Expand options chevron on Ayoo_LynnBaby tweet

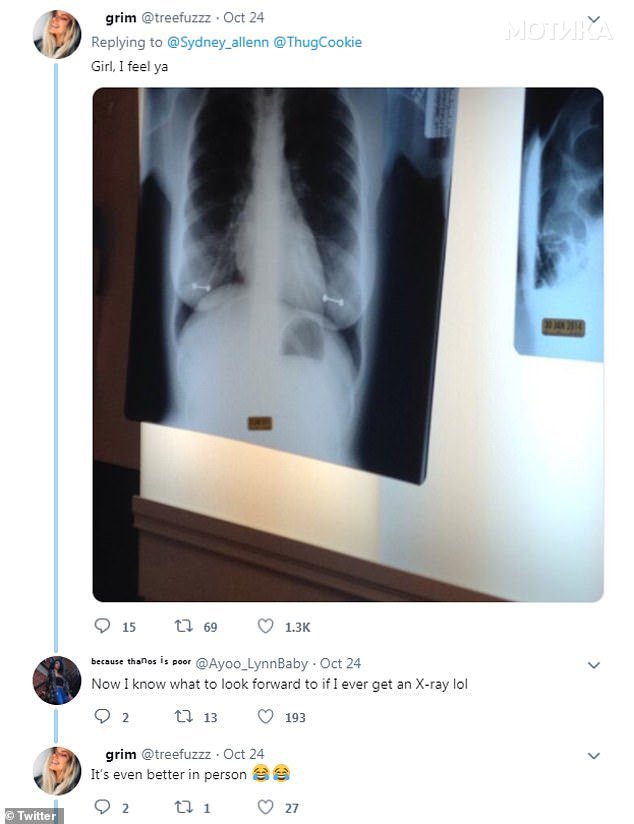click(594, 665)
